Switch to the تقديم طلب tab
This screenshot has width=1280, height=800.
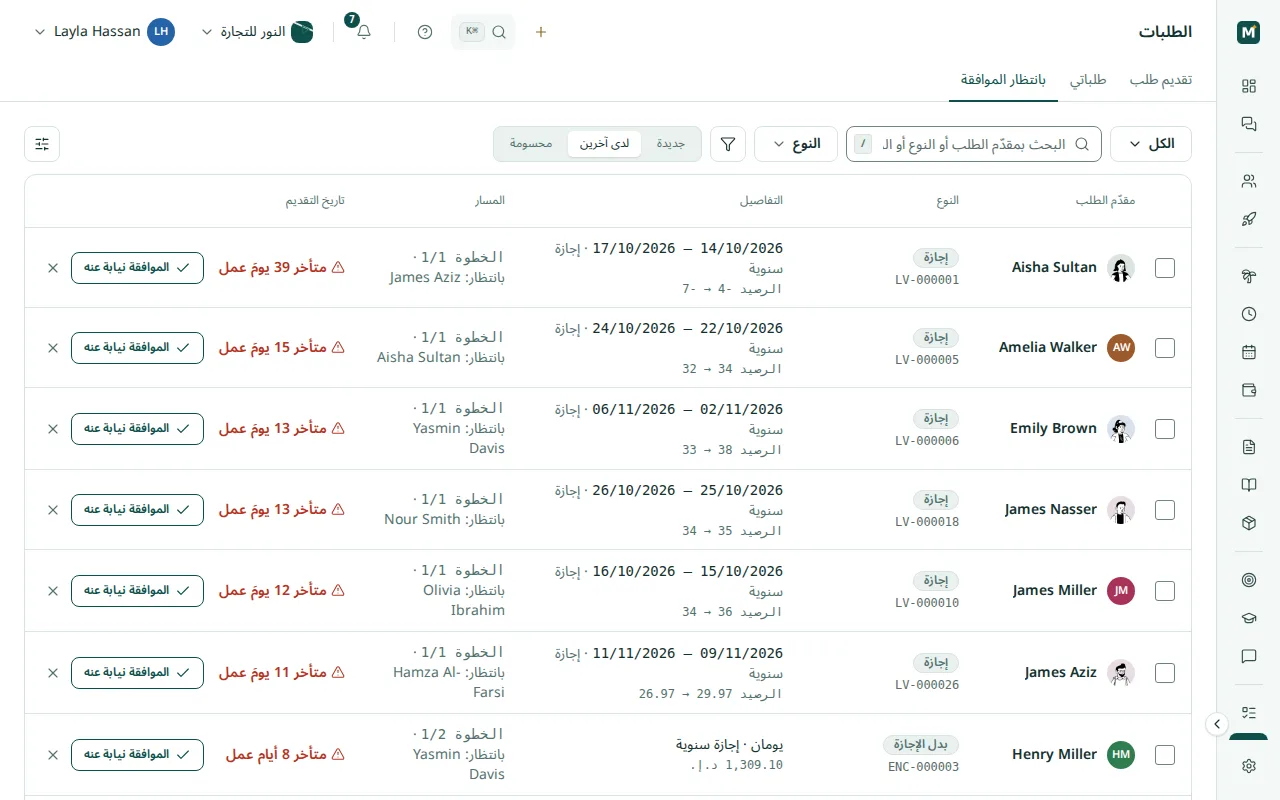click(1161, 80)
